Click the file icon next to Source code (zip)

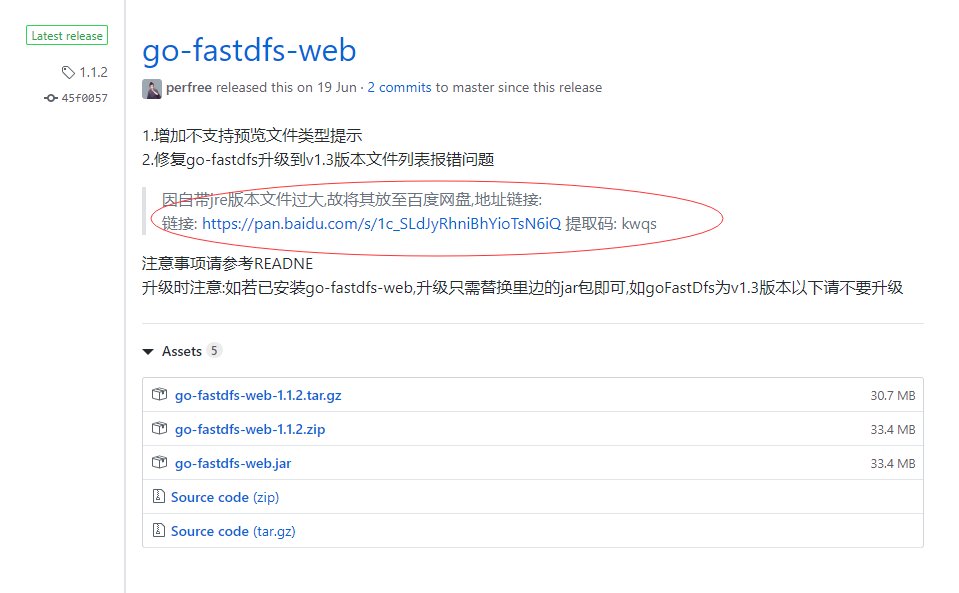tap(159, 496)
